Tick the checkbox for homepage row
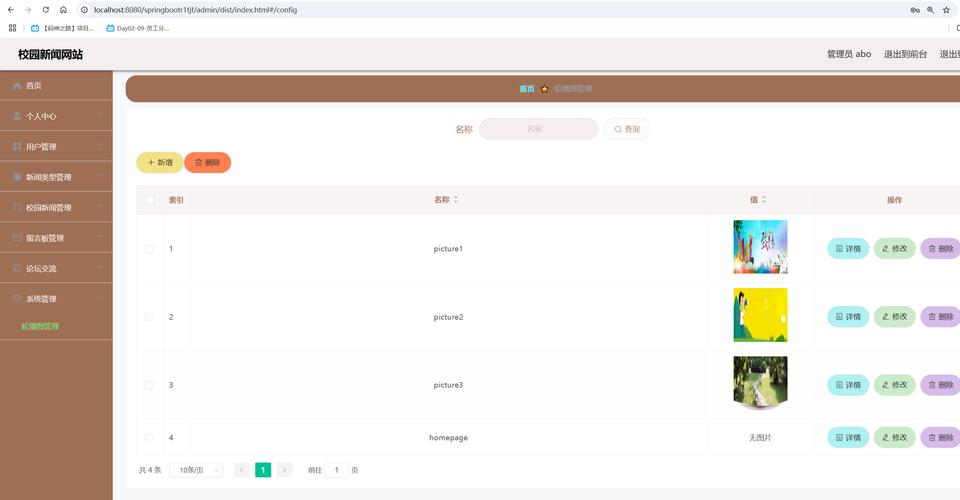The height and width of the screenshot is (500, 960). click(x=150, y=438)
